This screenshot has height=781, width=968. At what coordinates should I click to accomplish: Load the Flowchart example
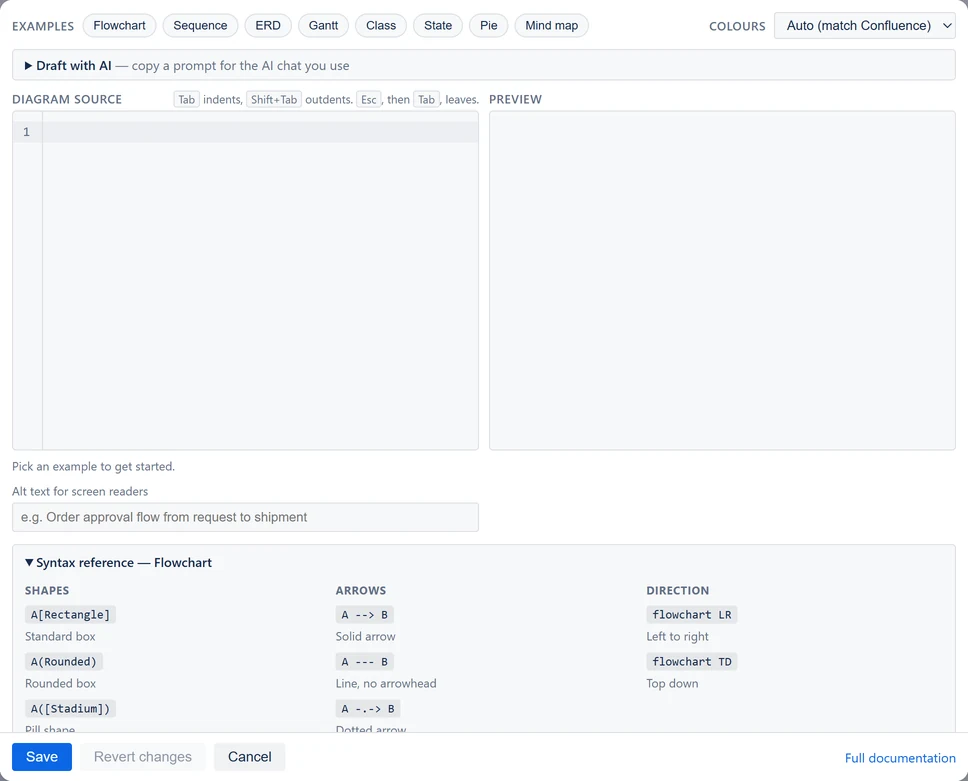[119, 25]
